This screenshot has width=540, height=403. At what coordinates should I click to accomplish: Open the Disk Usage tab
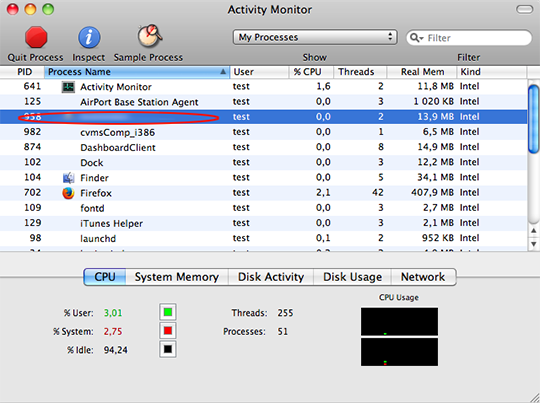tap(352, 277)
